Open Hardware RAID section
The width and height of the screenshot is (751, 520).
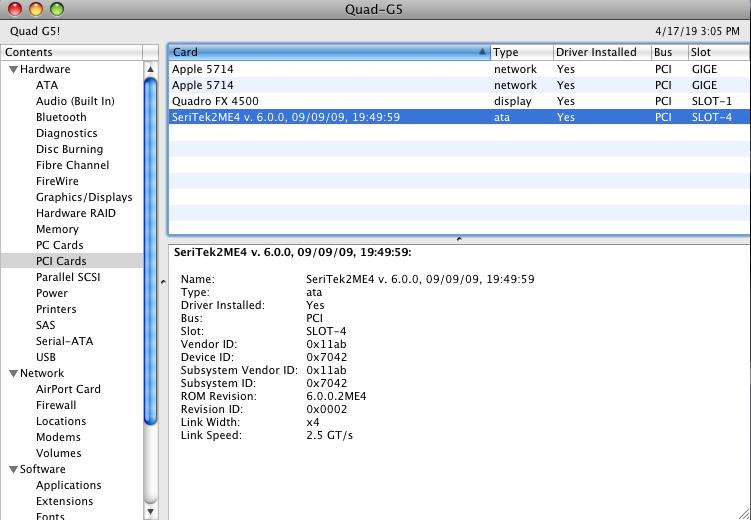point(76,213)
